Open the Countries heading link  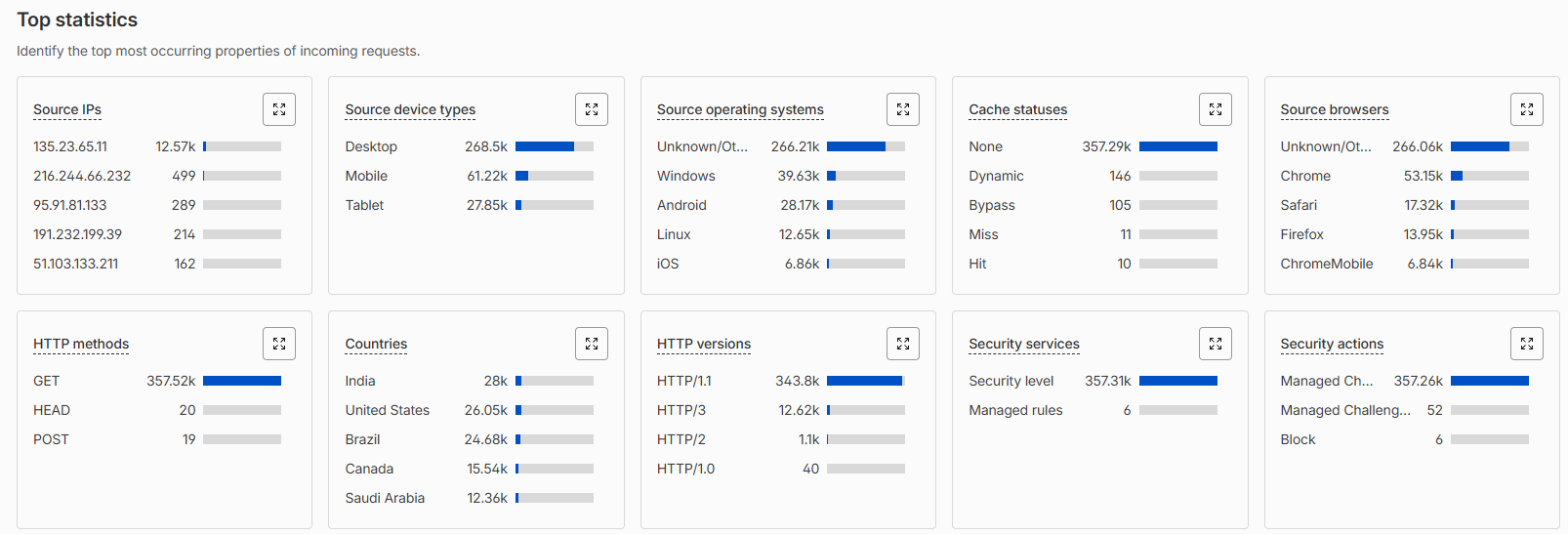pos(376,344)
